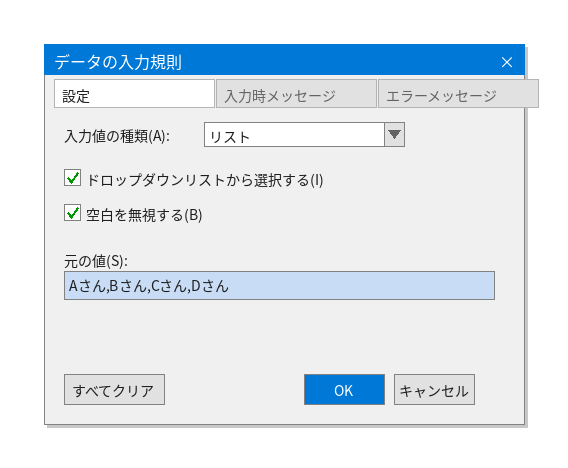568x468 pixels.
Task: Uncheck 空白を無視する checkbox
Action: point(72,213)
